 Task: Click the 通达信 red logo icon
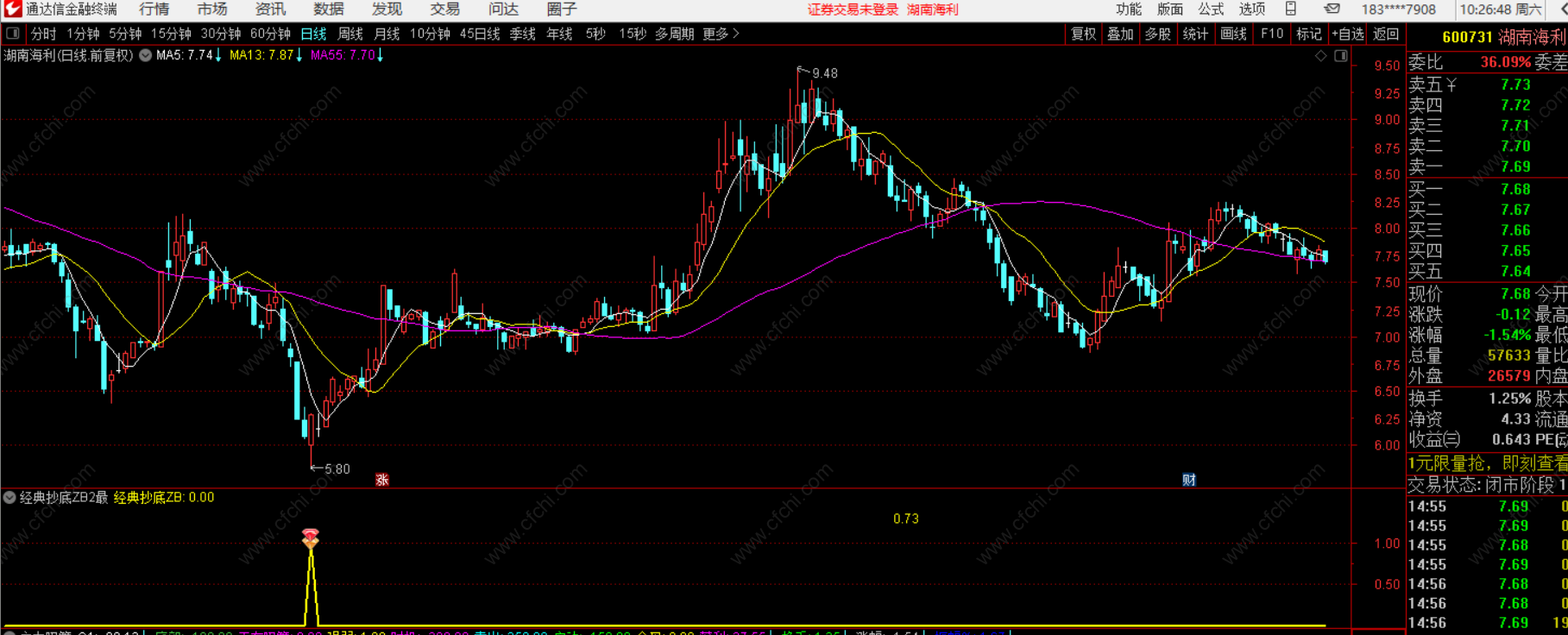click(11, 9)
